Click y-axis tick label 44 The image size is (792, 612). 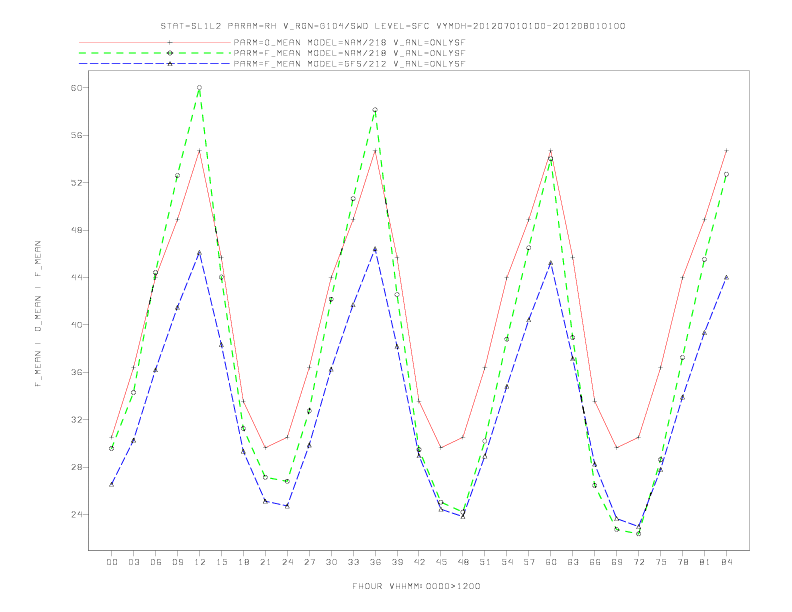[x=76, y=277]
